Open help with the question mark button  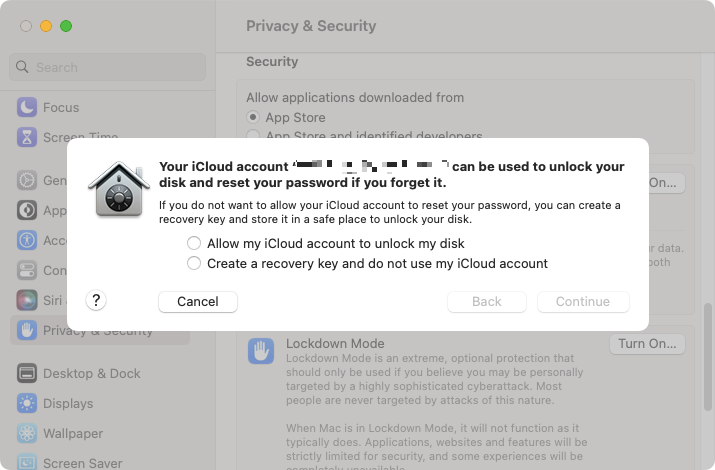(x=96, y=300)
